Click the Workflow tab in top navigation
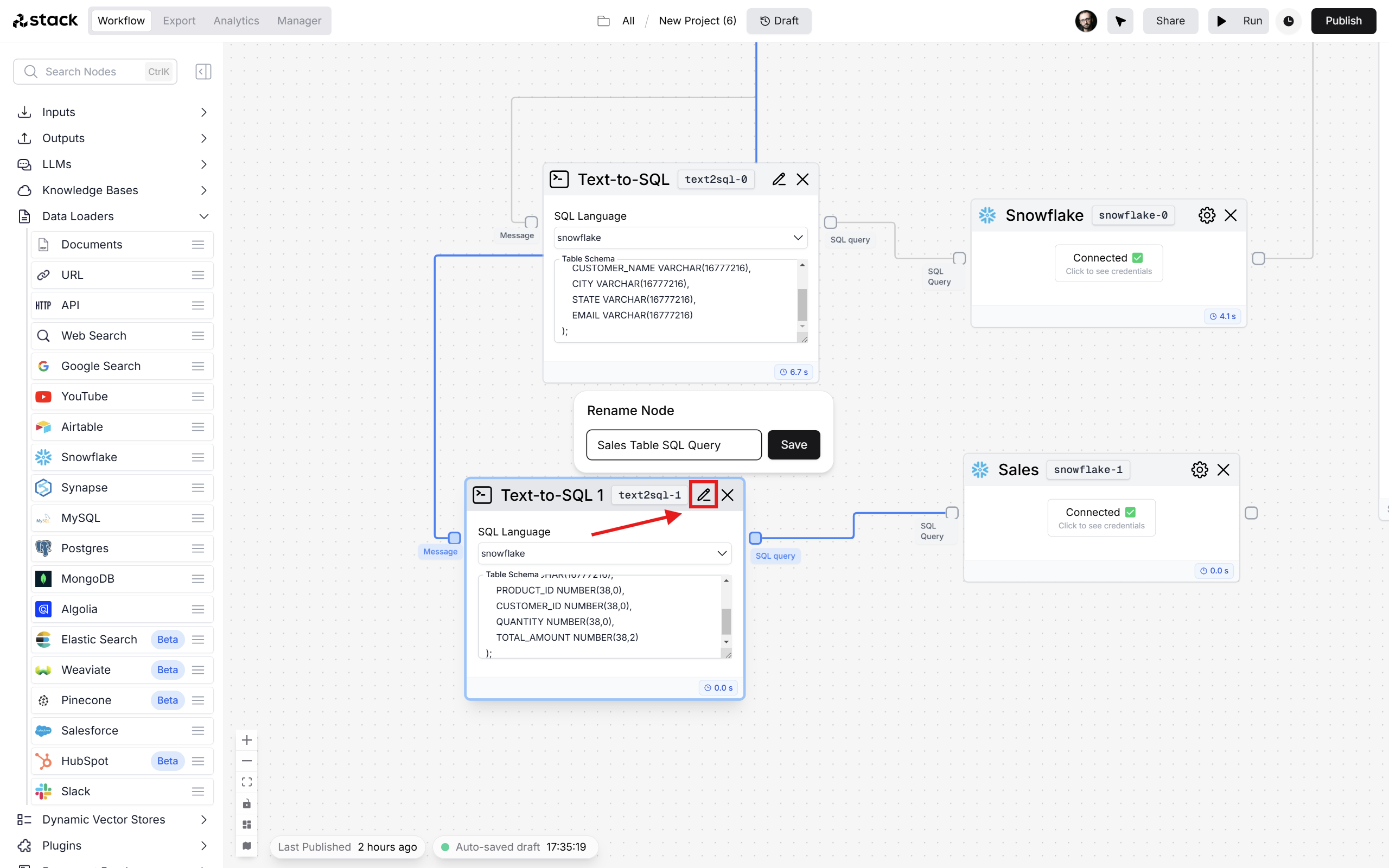This screenshot has width=1389, height=868. 120,20
